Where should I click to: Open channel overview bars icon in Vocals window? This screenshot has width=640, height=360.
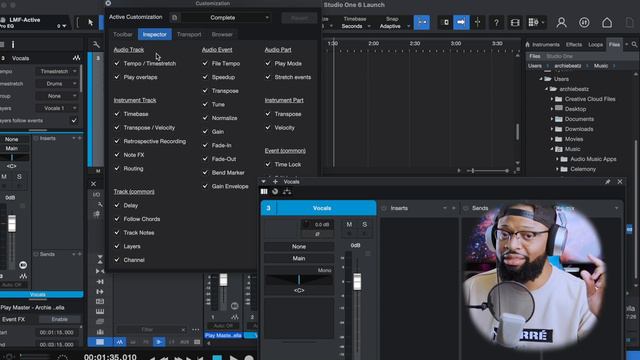tap(264, 191)
